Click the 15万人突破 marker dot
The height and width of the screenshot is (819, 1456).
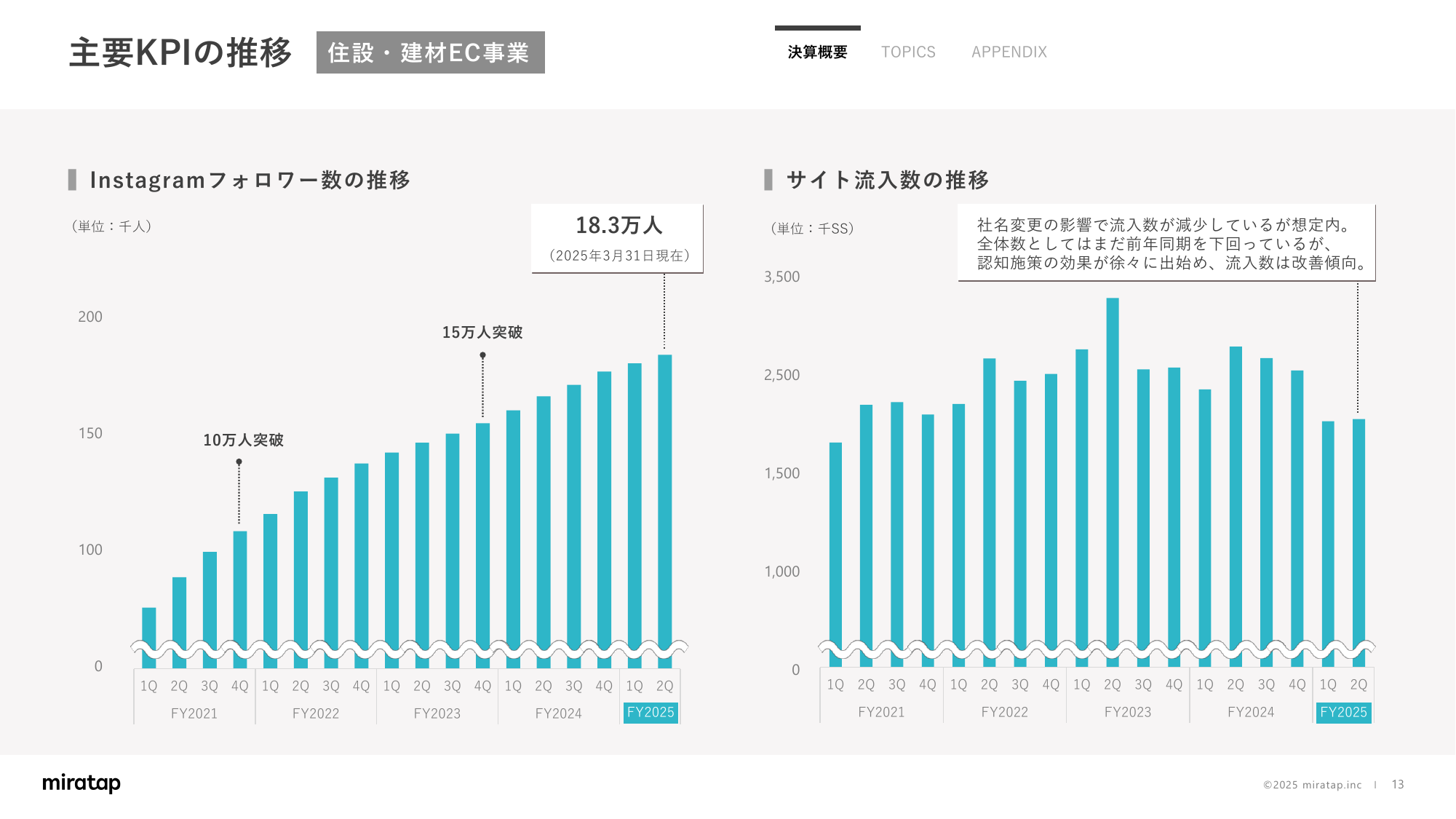[482, 355]
